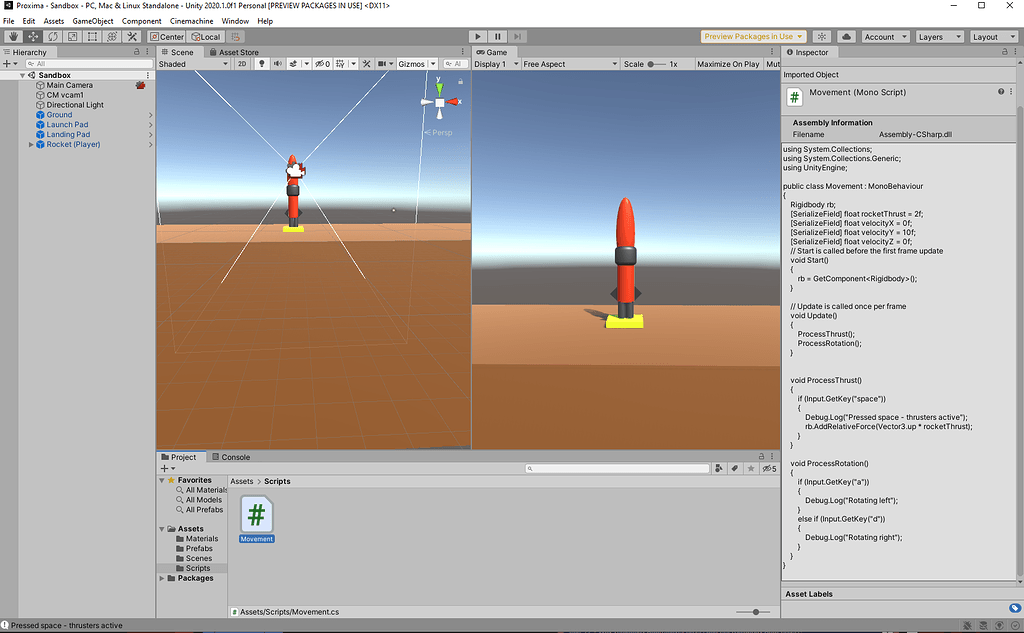Expand the Rocket (Player) hierarchy item

31,145
